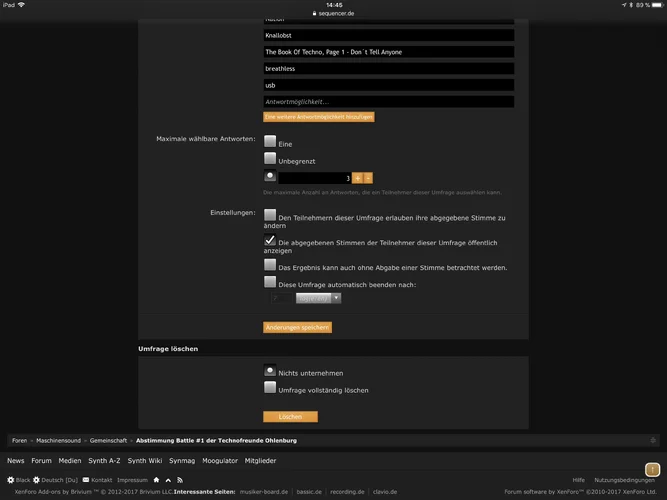Click the battery indicator in status bar
The image size is (667, 500).
657,5
